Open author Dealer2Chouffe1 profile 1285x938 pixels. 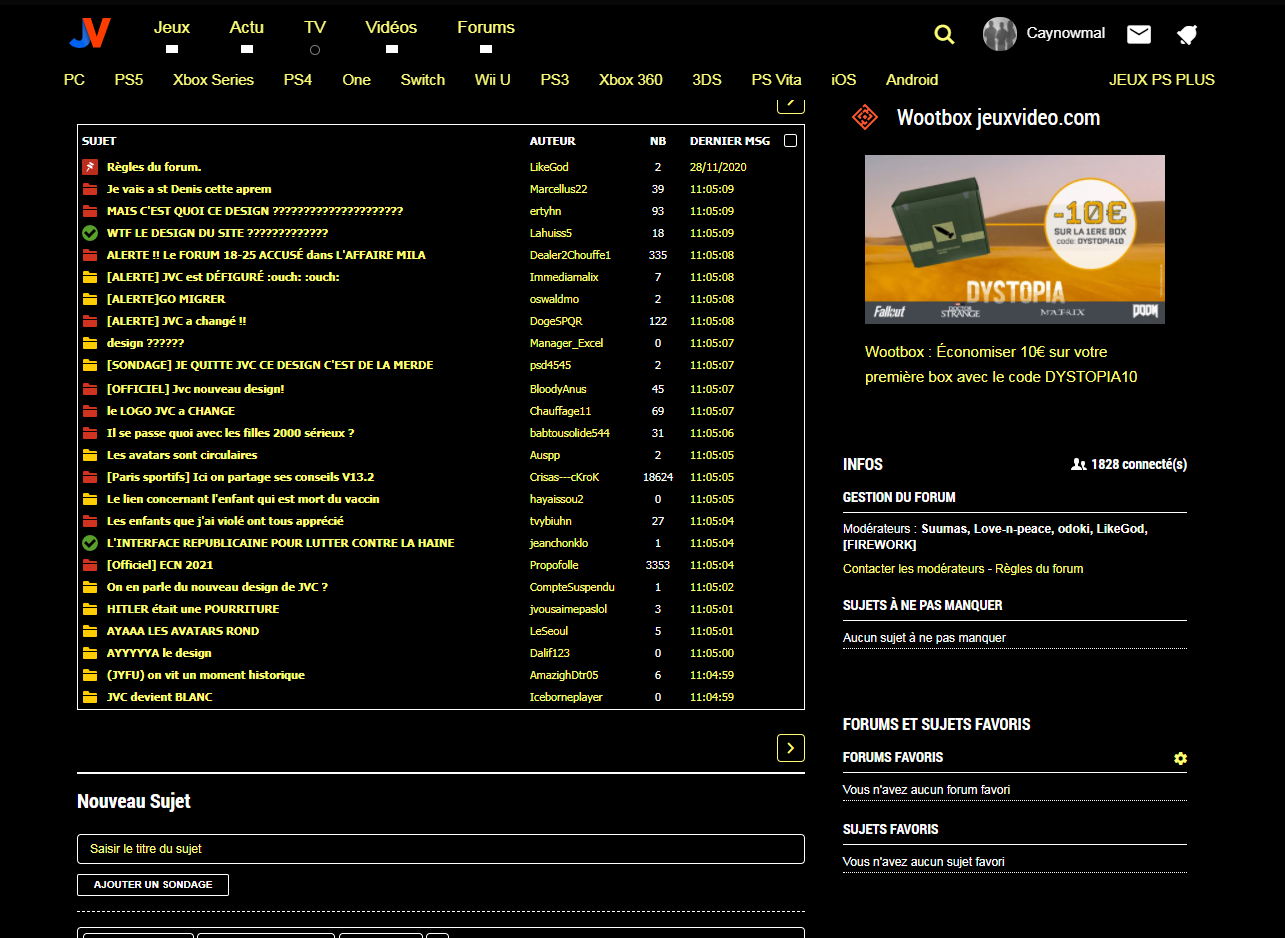(570, 255)
